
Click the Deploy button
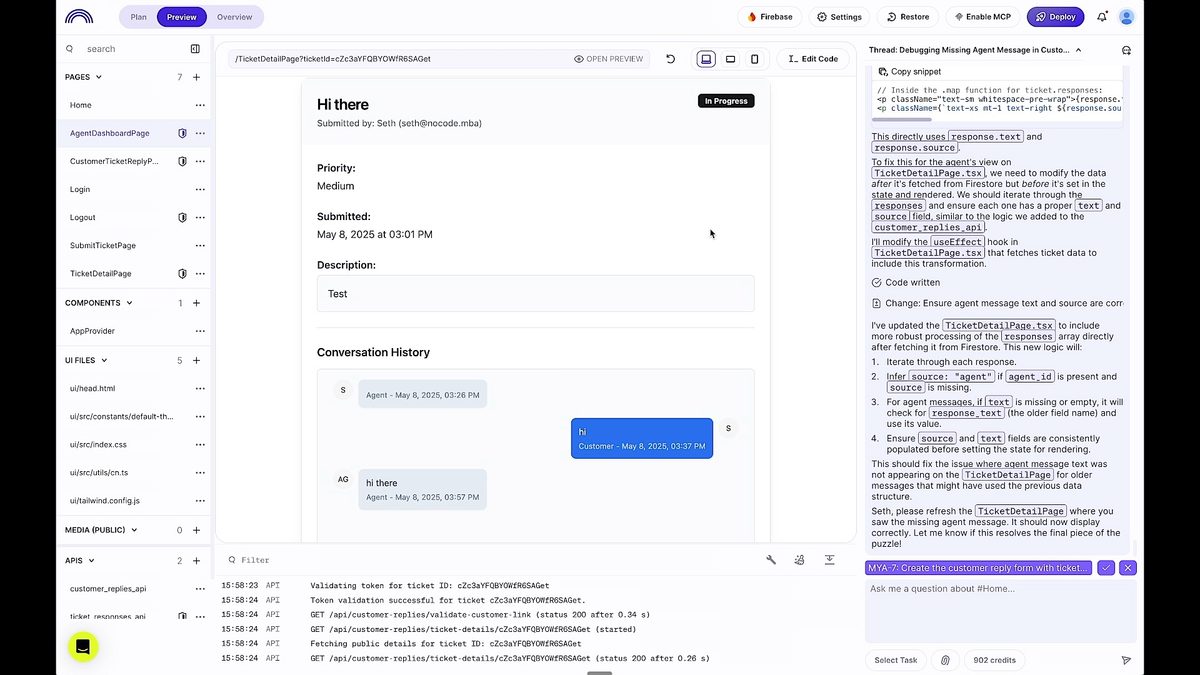pos(1055,17)
